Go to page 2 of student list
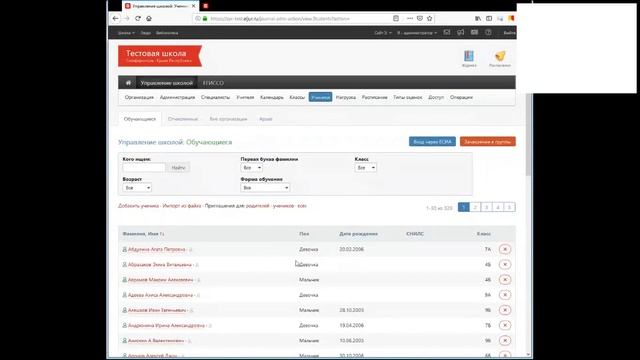This screenshot has width=640, height=360. (475, 207)
